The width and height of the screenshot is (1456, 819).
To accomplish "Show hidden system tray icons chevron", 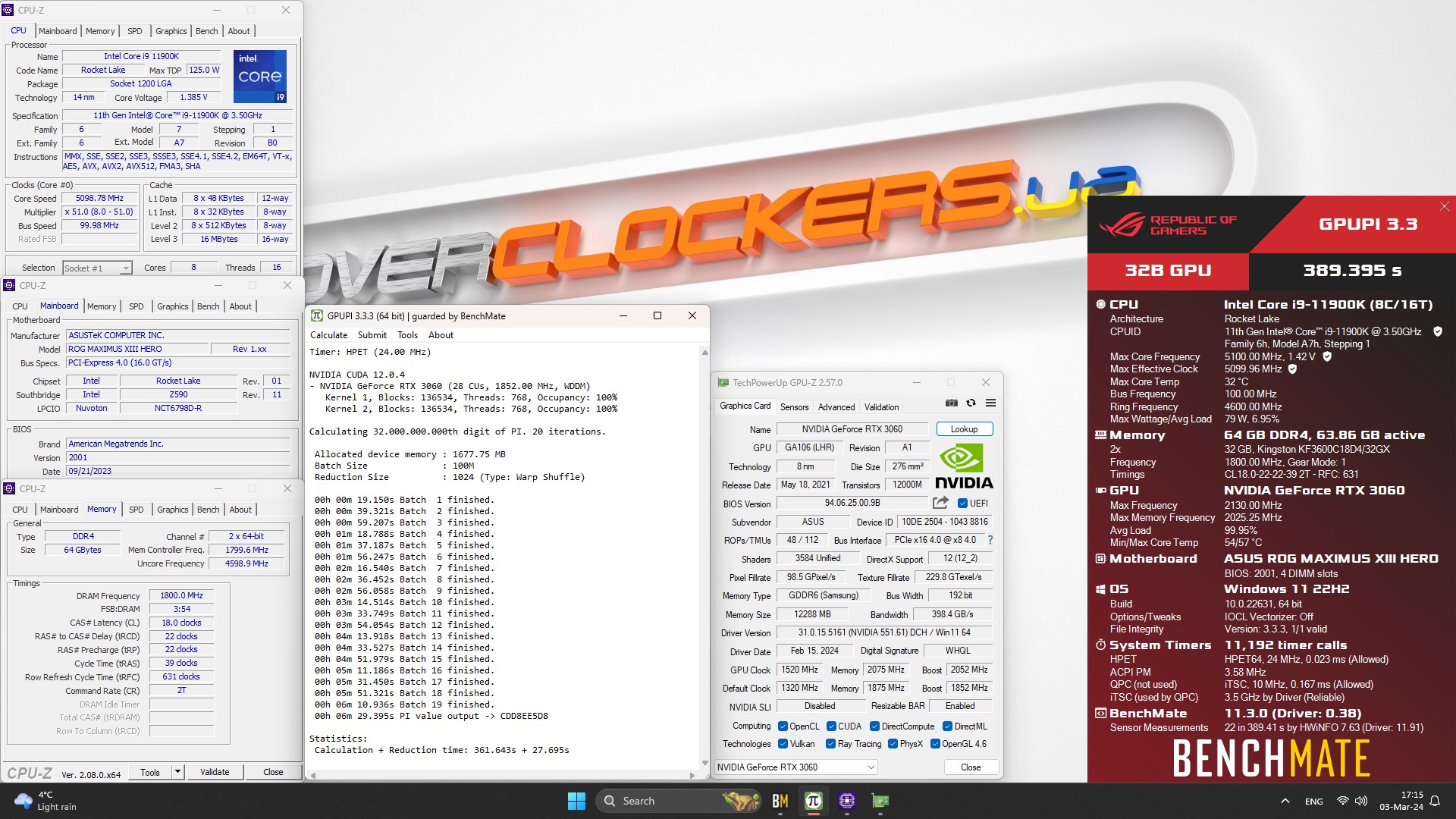I will click(x=1285, y=801).
